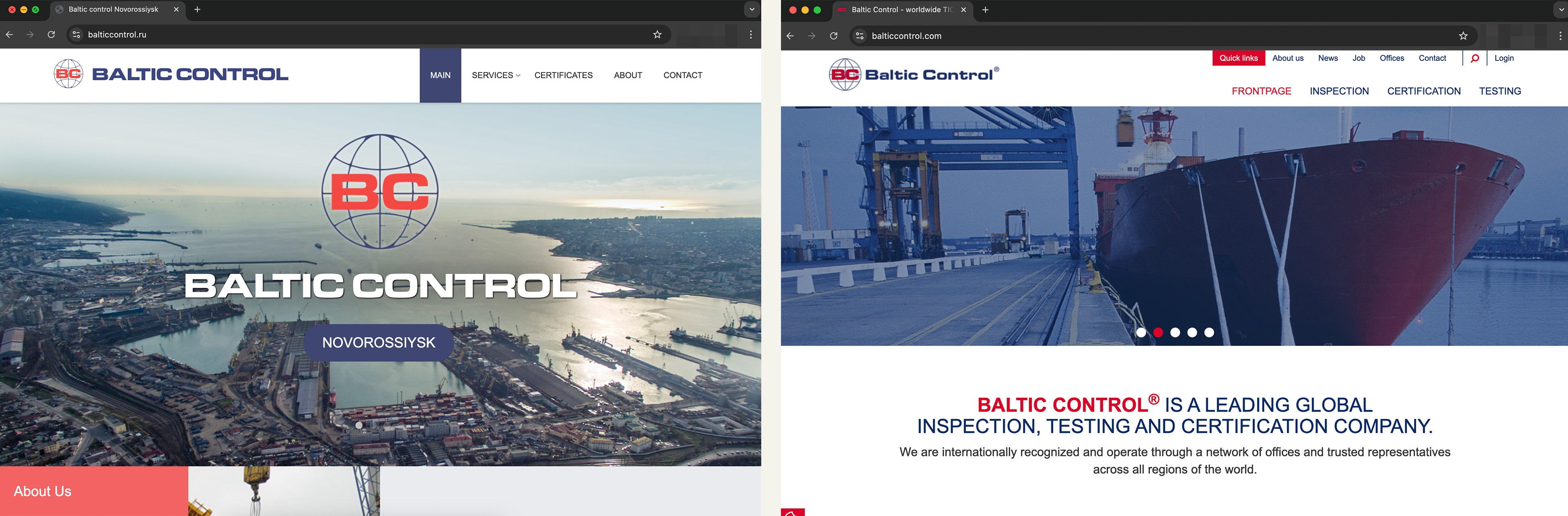Select FRONTPAGE navigation item
This screenshot has width=1568, height=516.
(x=1261, y=91)
